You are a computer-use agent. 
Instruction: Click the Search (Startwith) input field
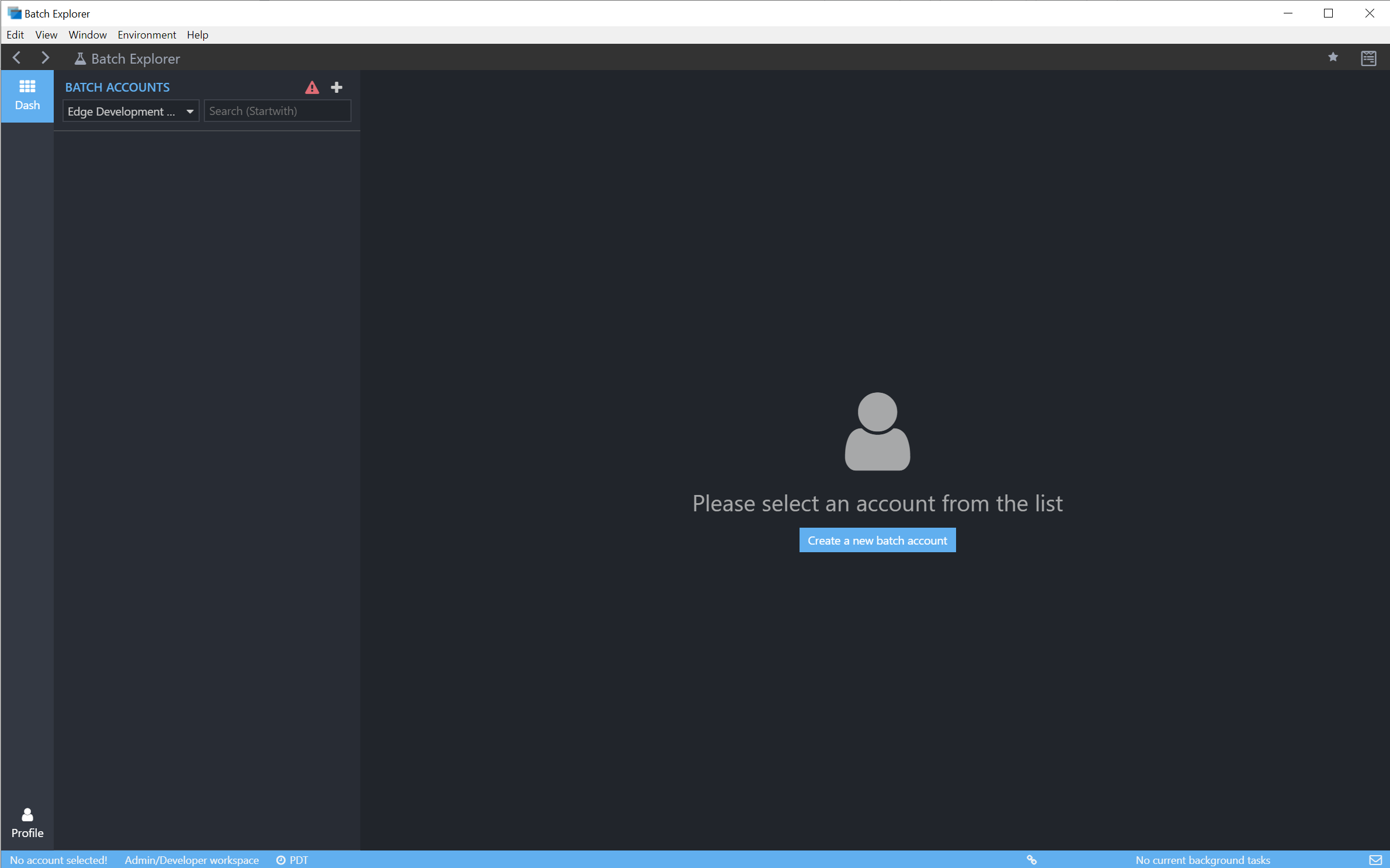click(x=277, y=111)
